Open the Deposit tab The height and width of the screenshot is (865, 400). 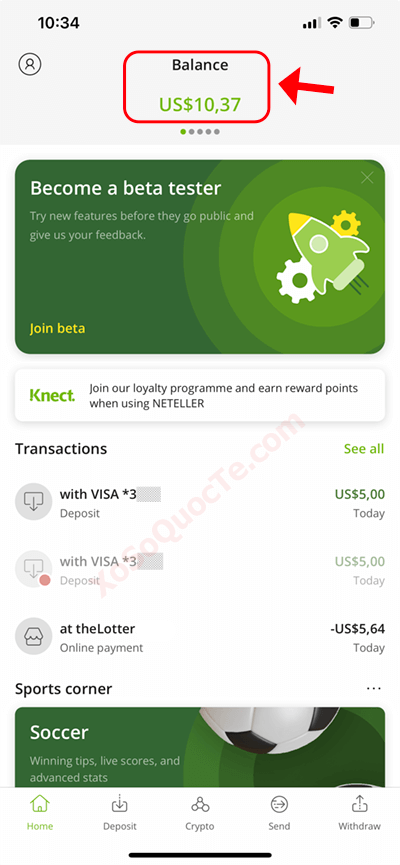(120, 813)
